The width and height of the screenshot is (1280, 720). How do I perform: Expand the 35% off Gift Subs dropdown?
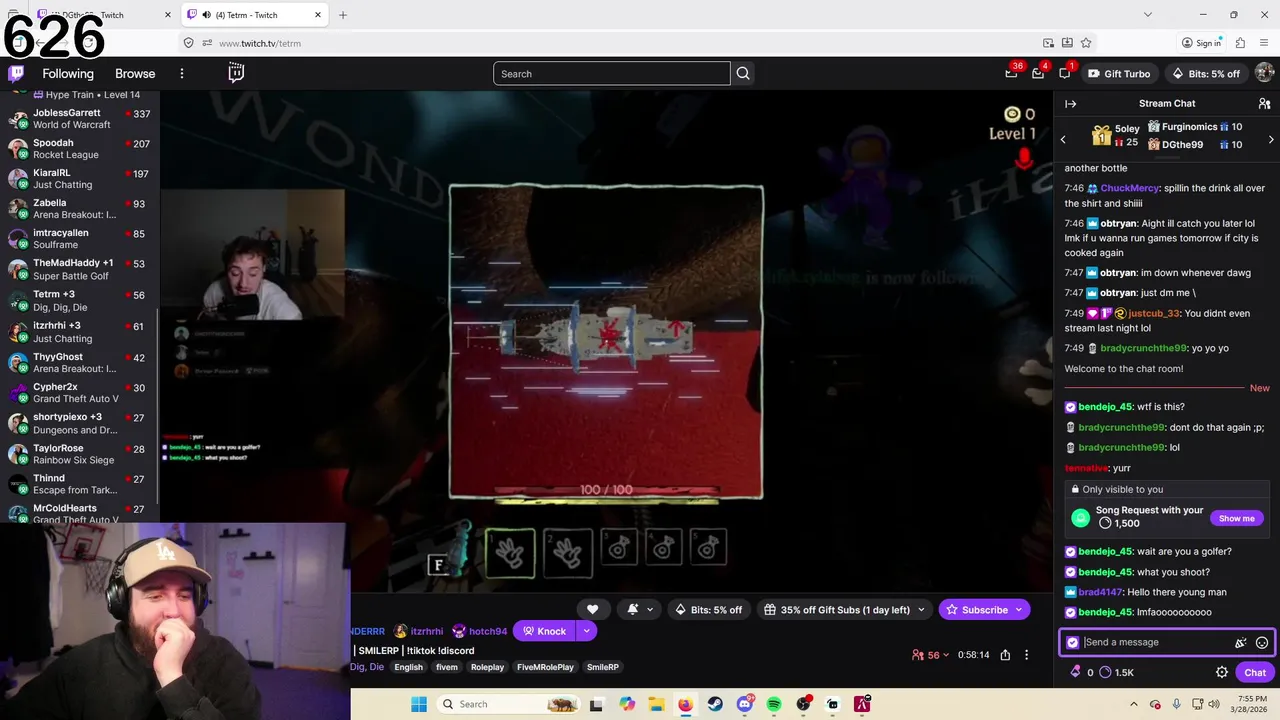coord(921,609)
